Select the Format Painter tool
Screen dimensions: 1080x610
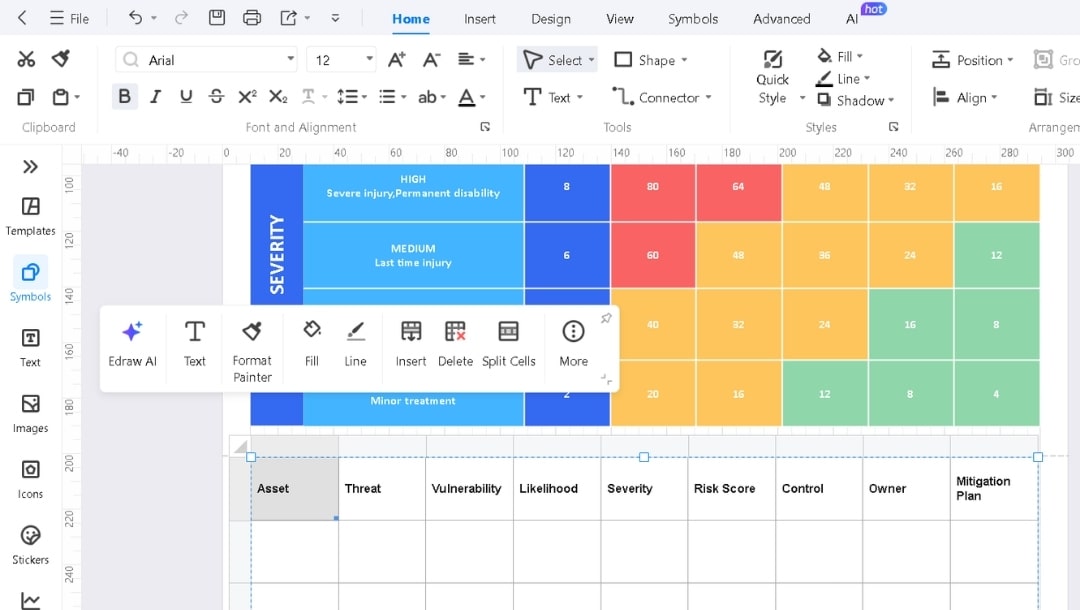tap(251, 345)
